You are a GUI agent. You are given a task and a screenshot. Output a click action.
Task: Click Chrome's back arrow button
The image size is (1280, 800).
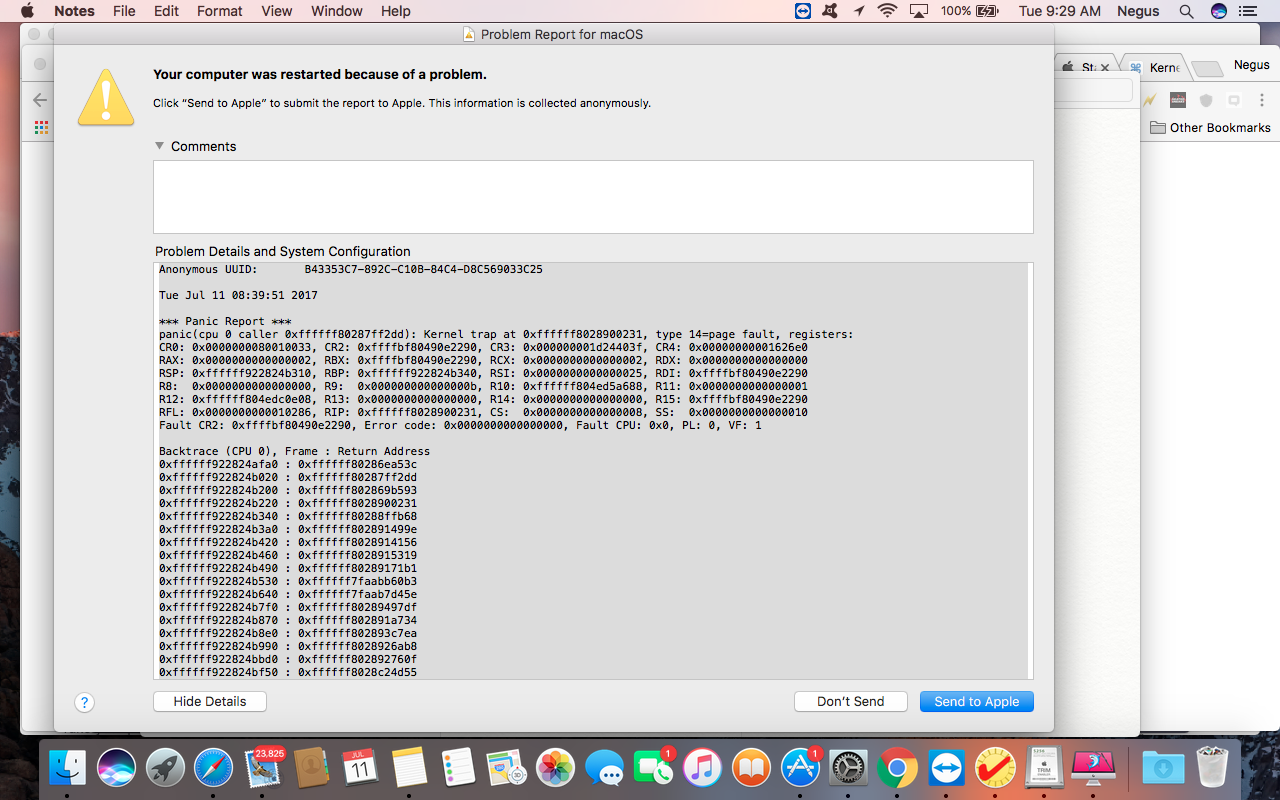coord(40,100)
